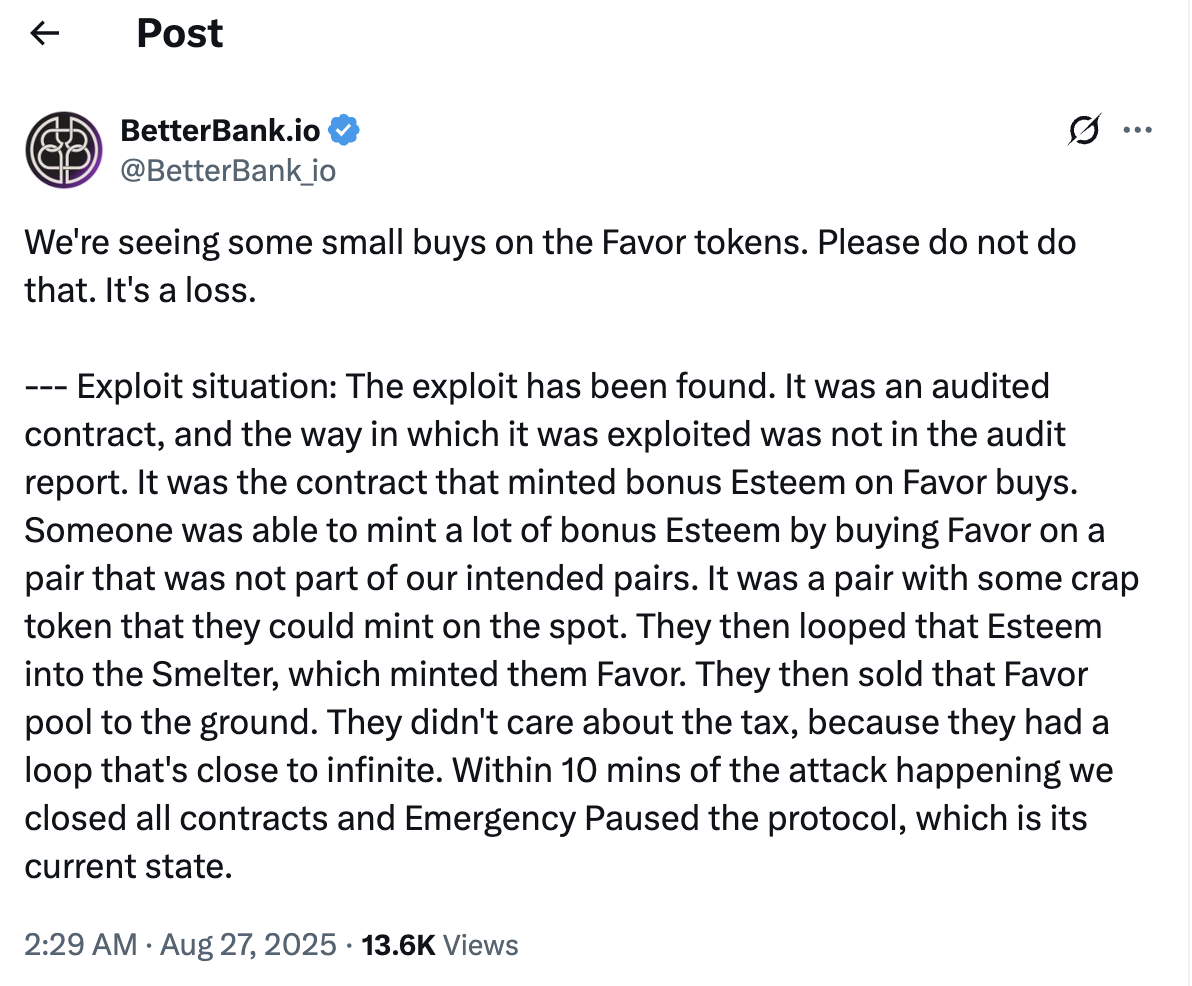Click the blue verified badge
Screen dimensions: 1192x986
tap(345, 129)
